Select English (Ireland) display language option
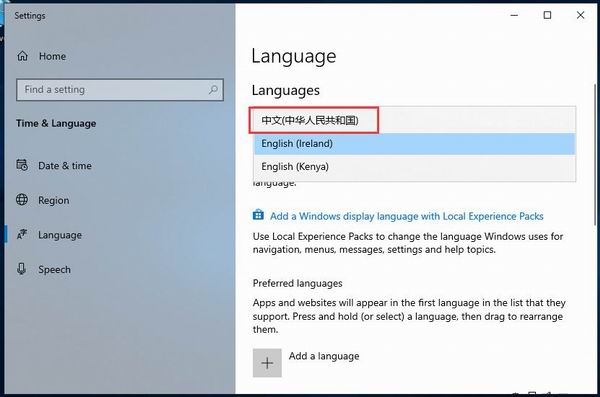This screenshot has width=600, height=397. coord(414,144)
